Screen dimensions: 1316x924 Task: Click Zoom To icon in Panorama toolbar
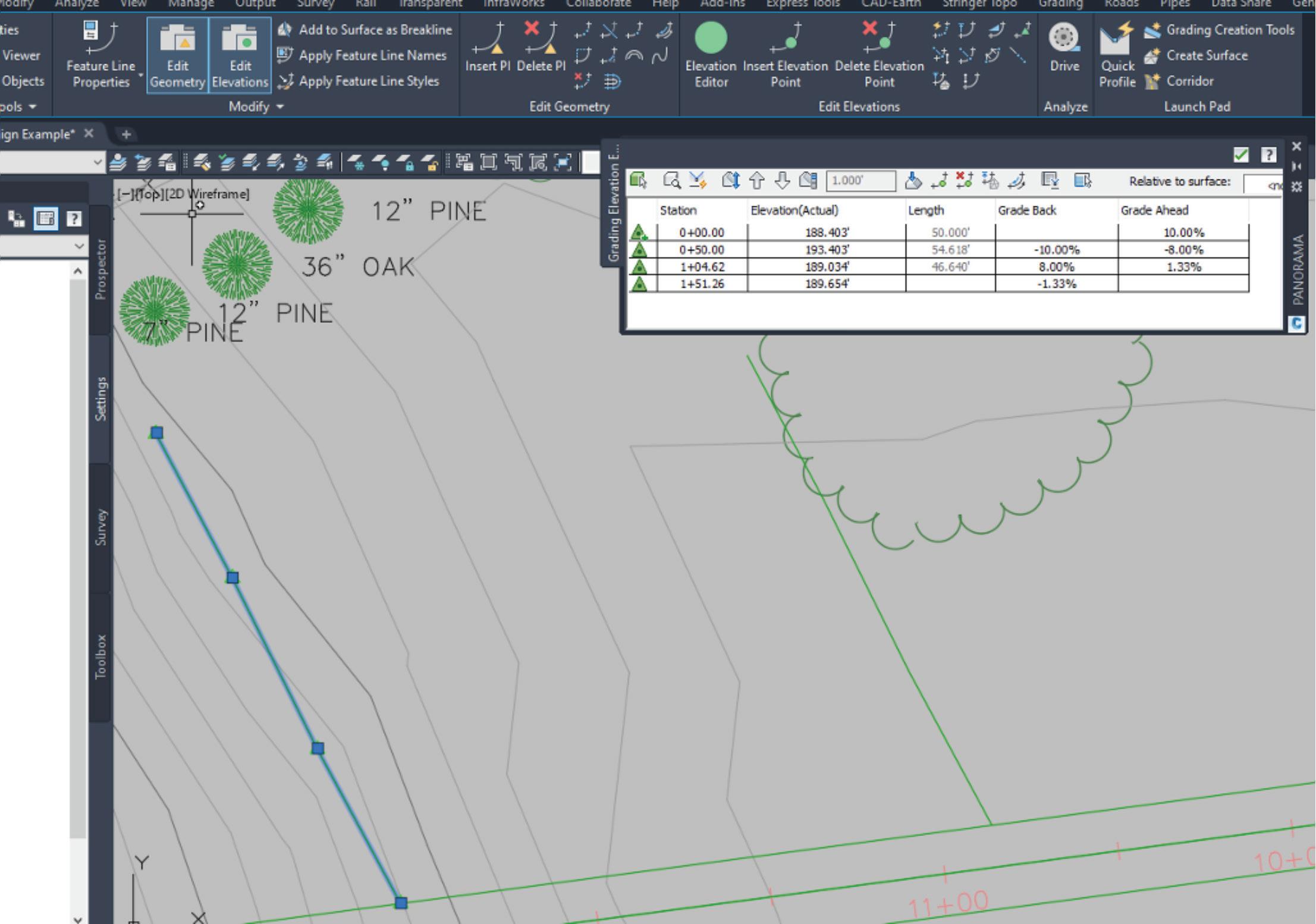(672, 180)
